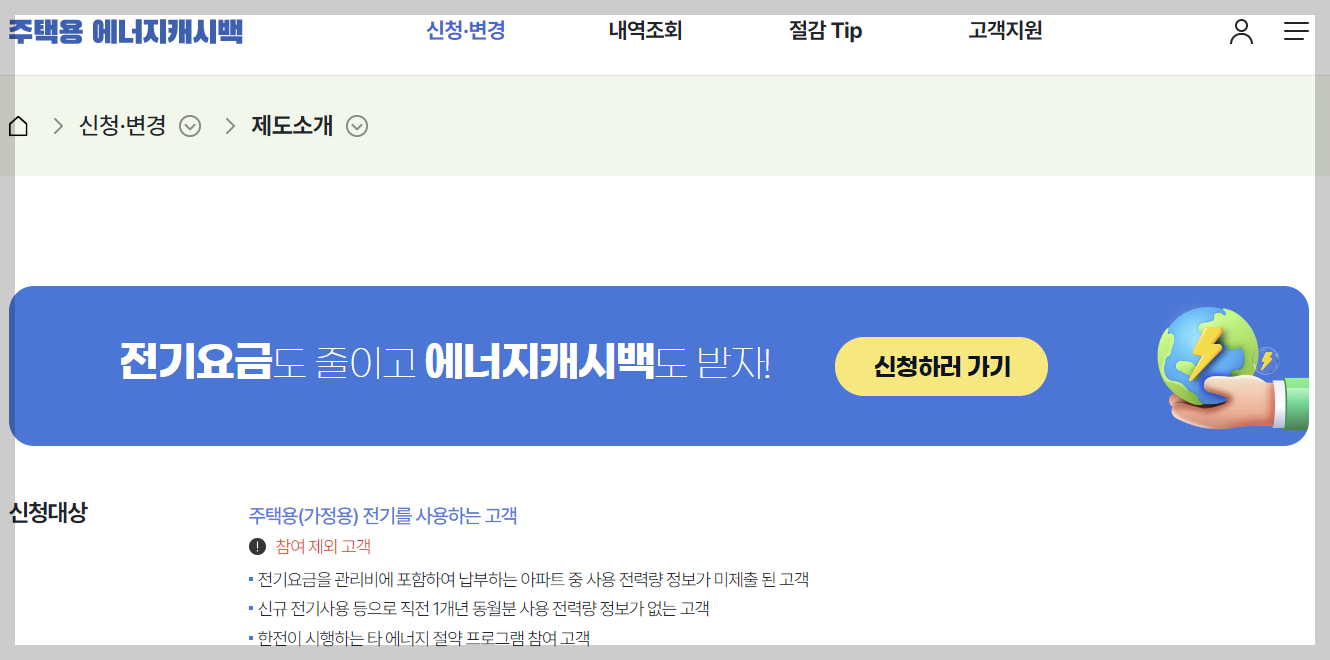Open the 절감 Tip section

[x=824, y=31]
